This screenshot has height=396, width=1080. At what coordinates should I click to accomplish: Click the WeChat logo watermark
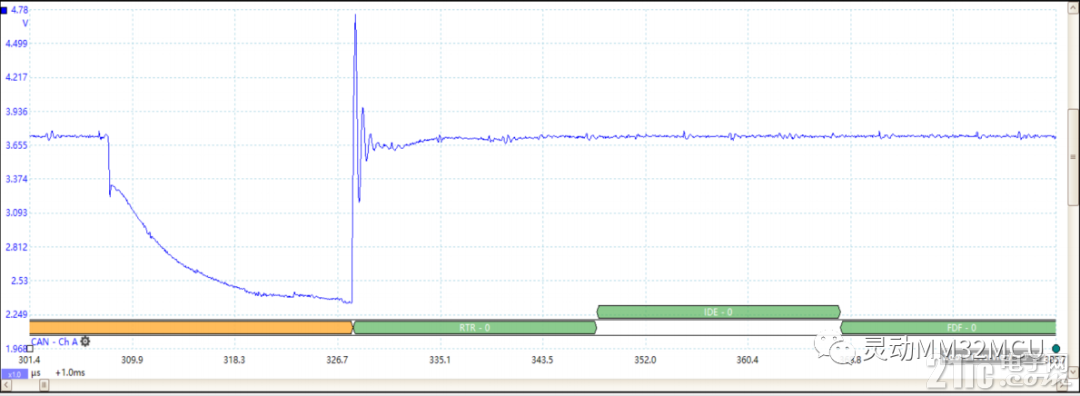(835, 347)
